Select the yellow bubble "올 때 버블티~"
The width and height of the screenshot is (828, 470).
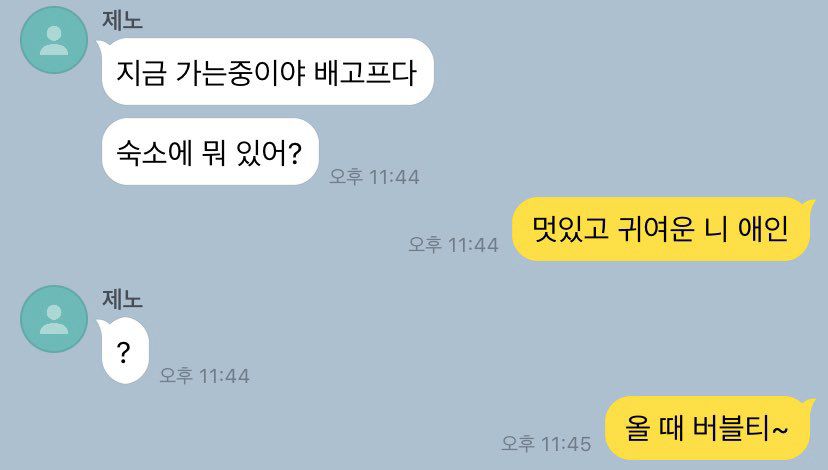pyautogui.click(x=708, y=428)
